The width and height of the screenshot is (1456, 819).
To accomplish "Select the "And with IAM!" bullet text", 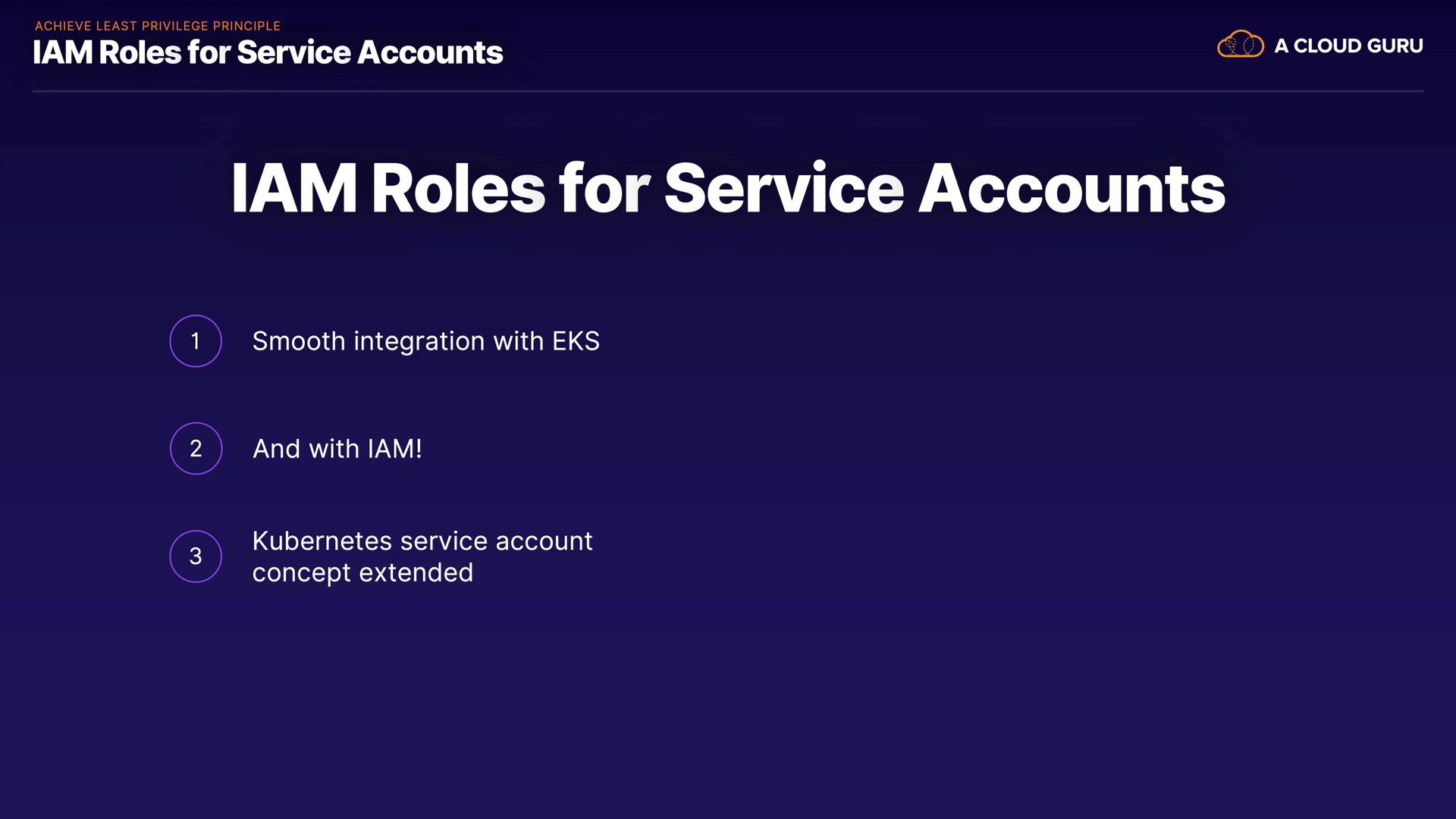I will click(x=337, y=449).
